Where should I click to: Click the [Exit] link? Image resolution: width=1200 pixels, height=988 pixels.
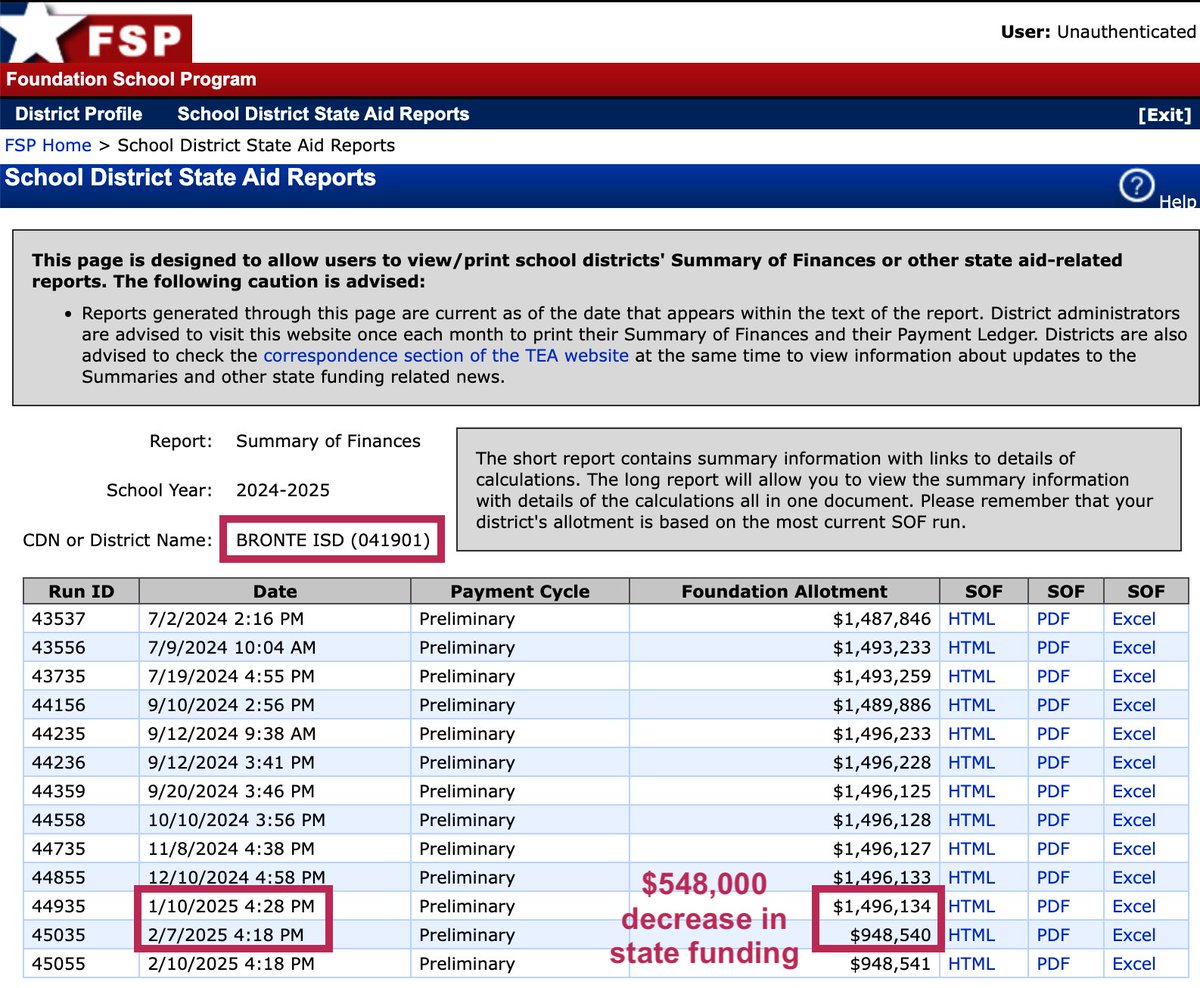(1165, 115)
